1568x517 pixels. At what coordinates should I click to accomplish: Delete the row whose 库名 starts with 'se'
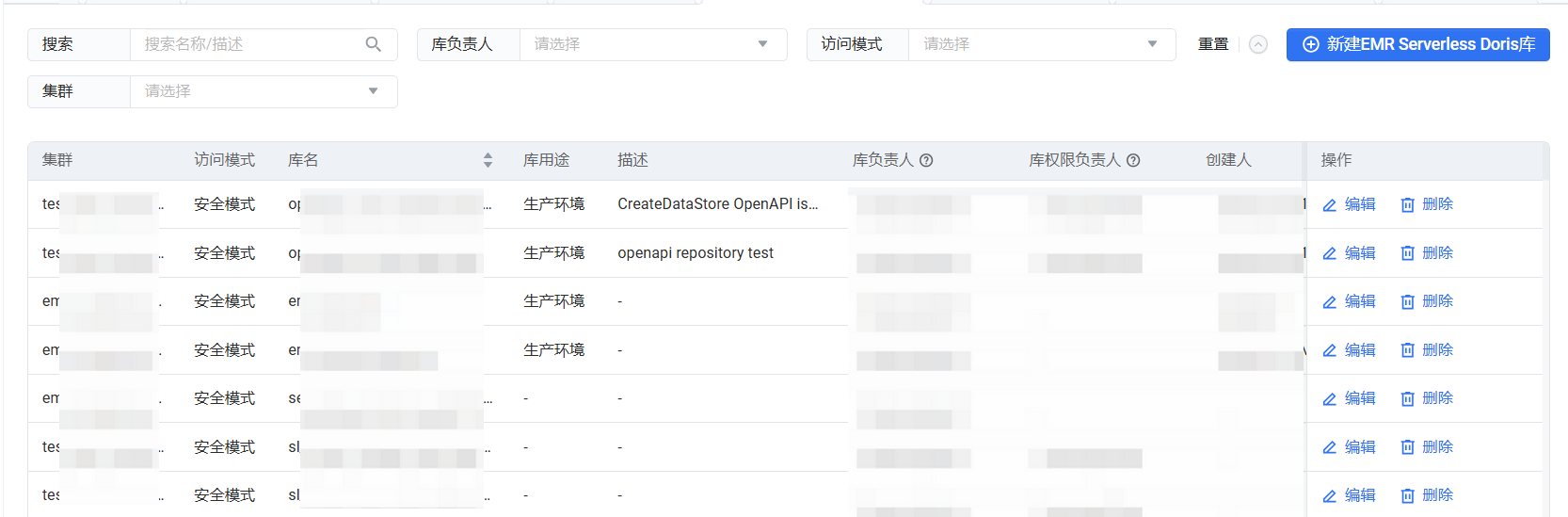(1427, 398)
